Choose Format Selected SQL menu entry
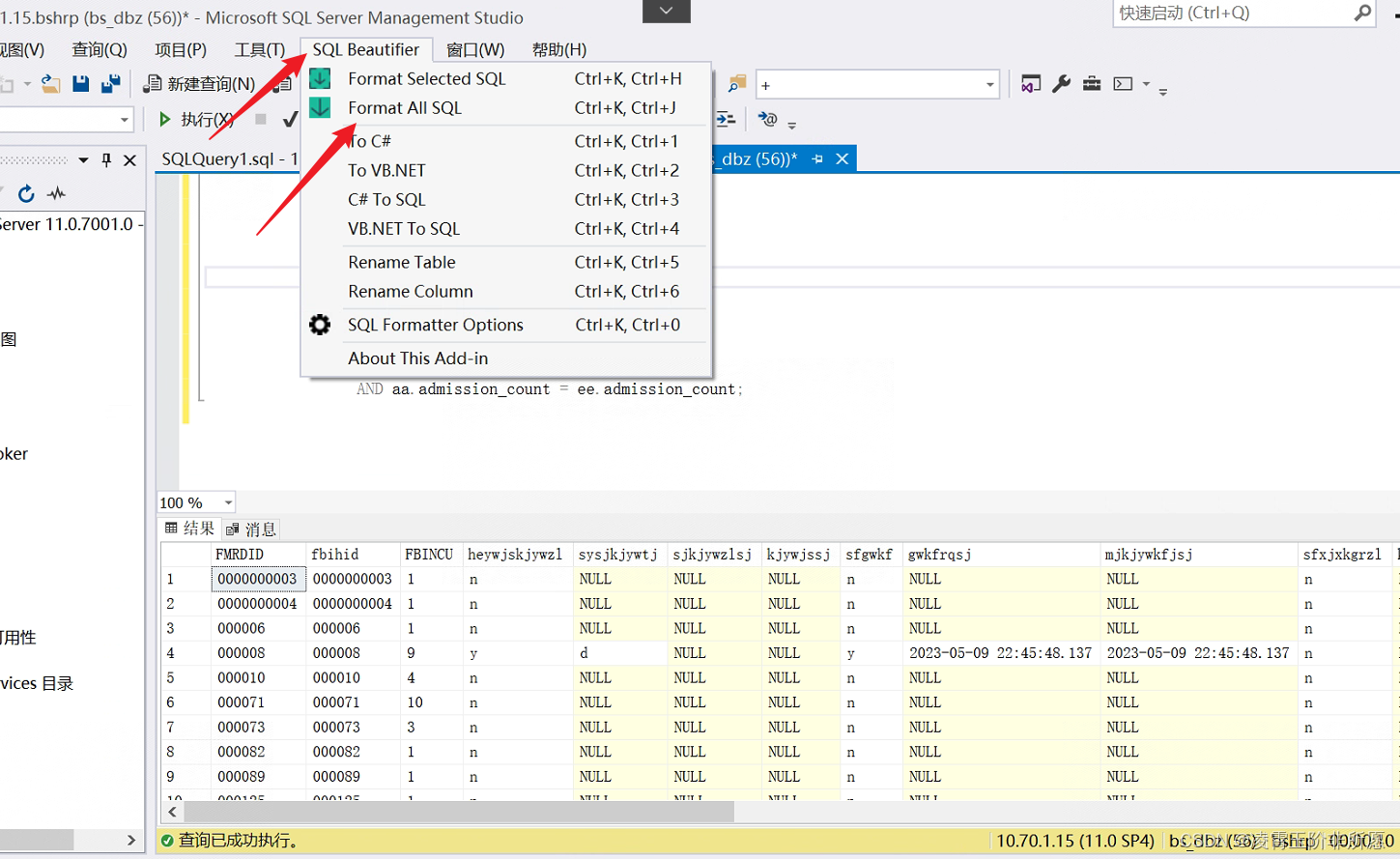The image size is (1400, 859). [506, 78]
